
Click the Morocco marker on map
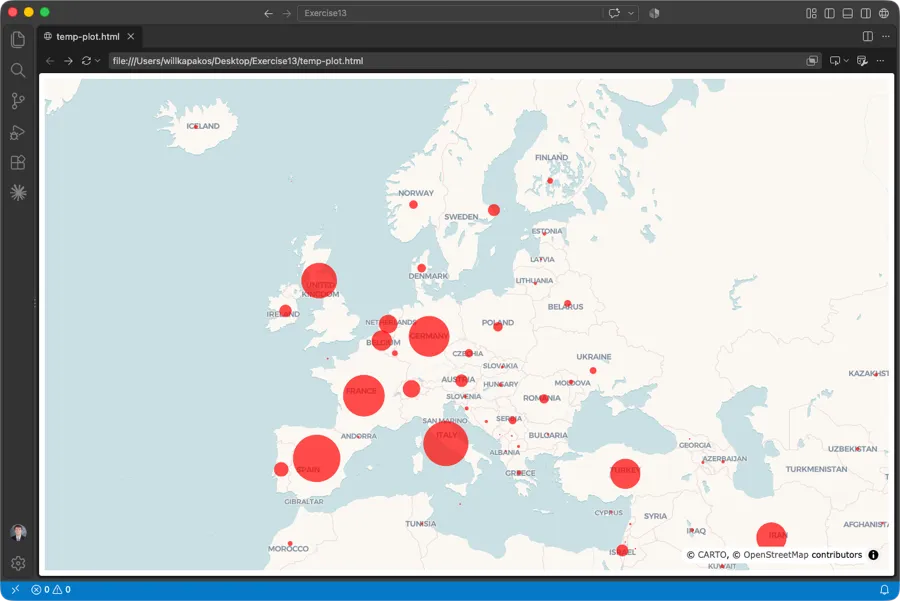(x=290, y=544)
